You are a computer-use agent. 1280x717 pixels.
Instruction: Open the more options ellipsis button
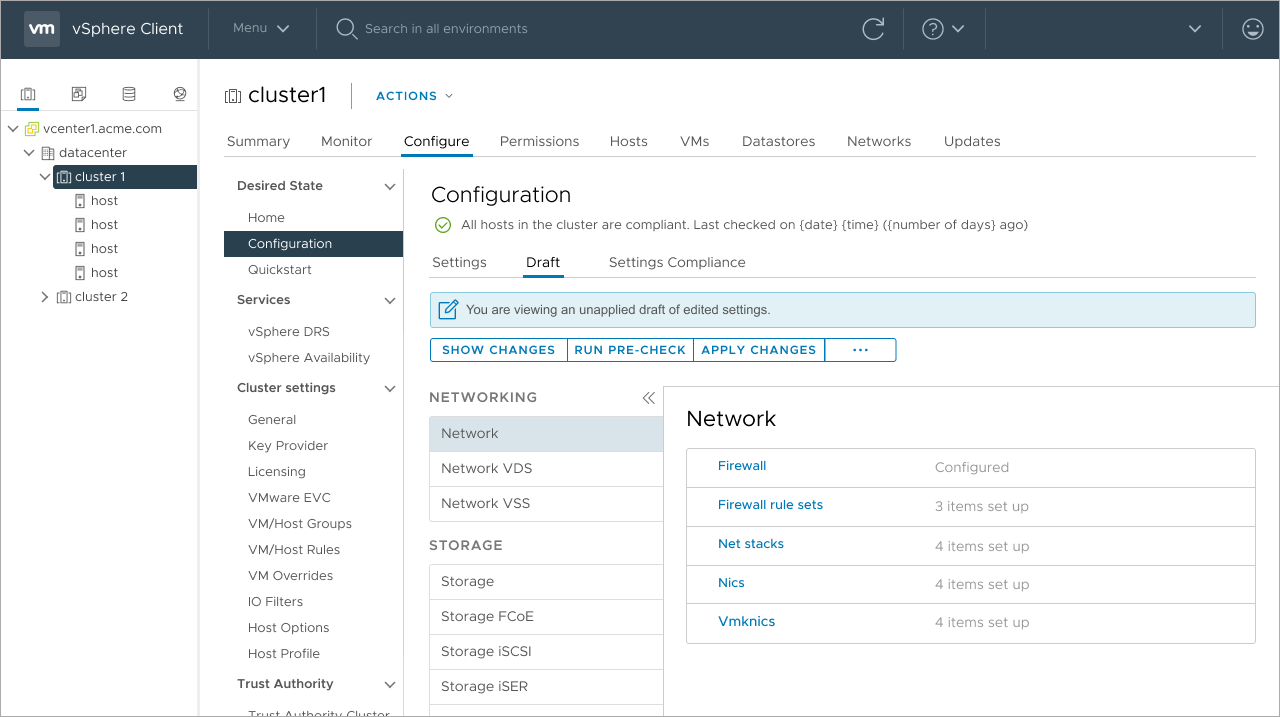tap(860, 350)
